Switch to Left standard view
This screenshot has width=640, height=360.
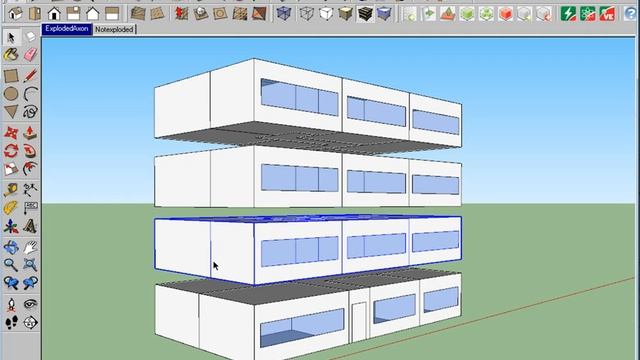[111, 13]
